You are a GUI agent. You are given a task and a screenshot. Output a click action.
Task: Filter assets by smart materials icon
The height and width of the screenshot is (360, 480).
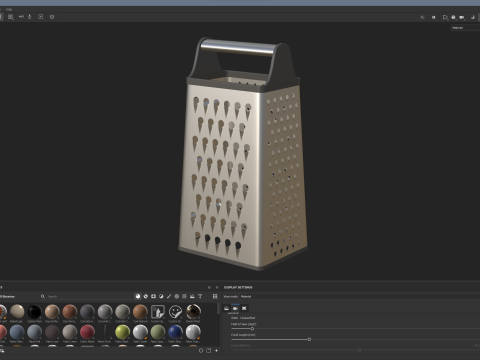pos(146,296)
